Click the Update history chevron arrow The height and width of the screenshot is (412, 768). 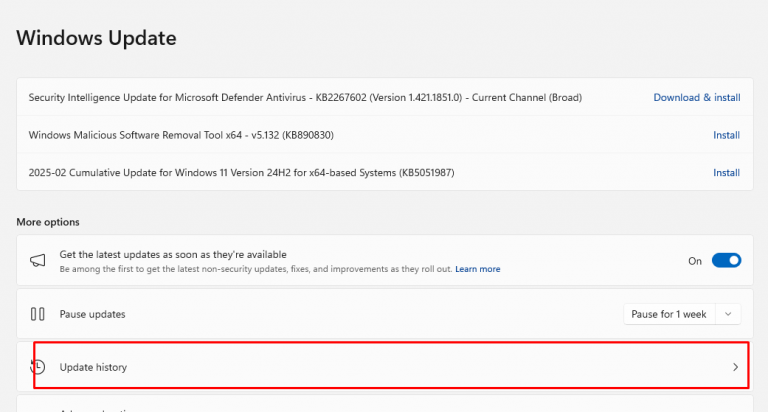pyautogui.click(x=735, y=368)
